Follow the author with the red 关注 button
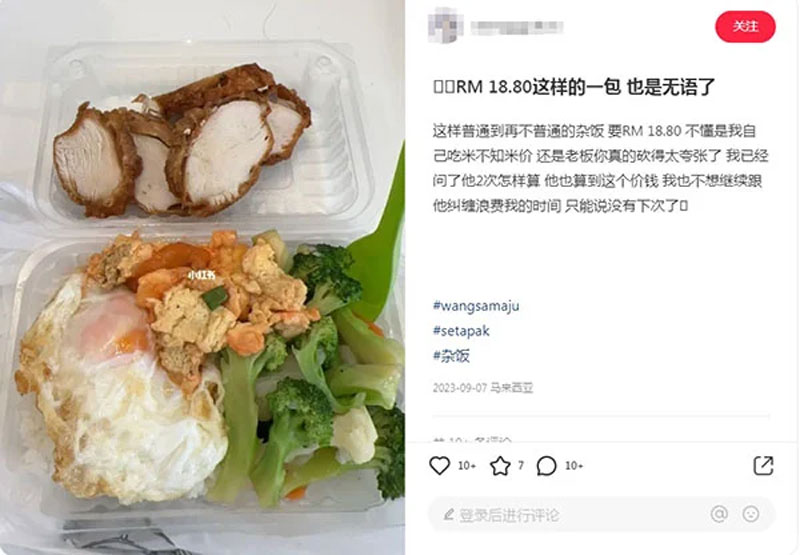800x555 pixels. pos(745,27)
